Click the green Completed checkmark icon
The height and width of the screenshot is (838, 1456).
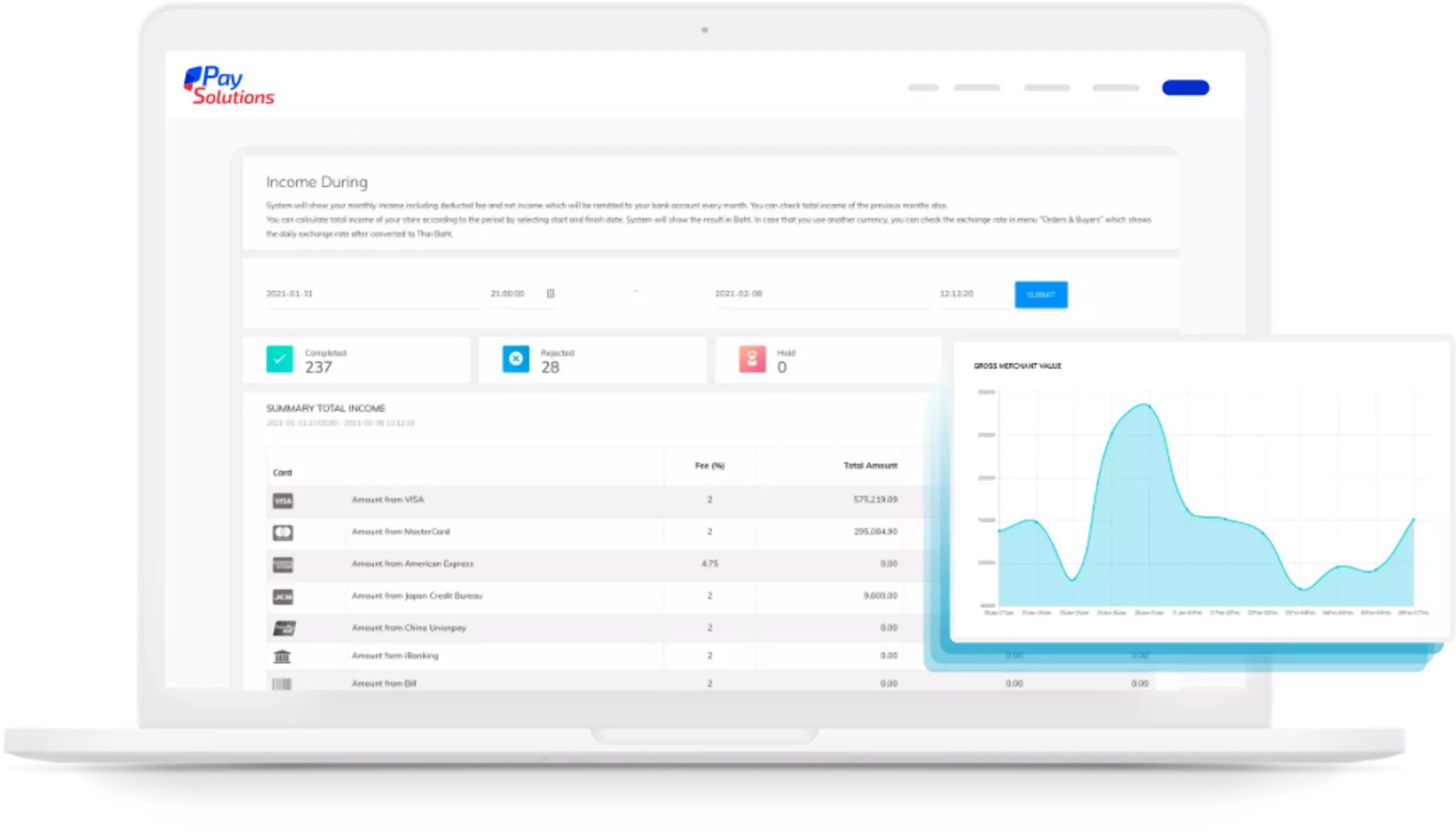pos(279,359)
